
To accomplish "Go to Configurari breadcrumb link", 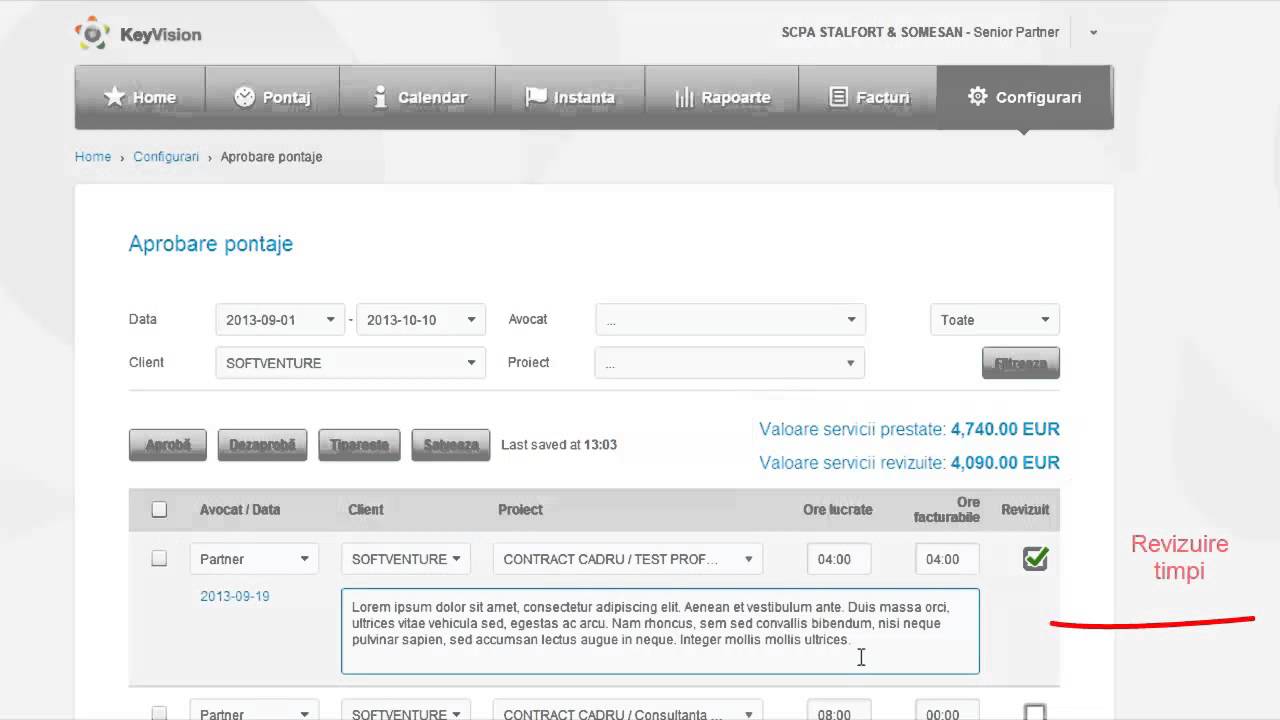I will click(166, 157).
